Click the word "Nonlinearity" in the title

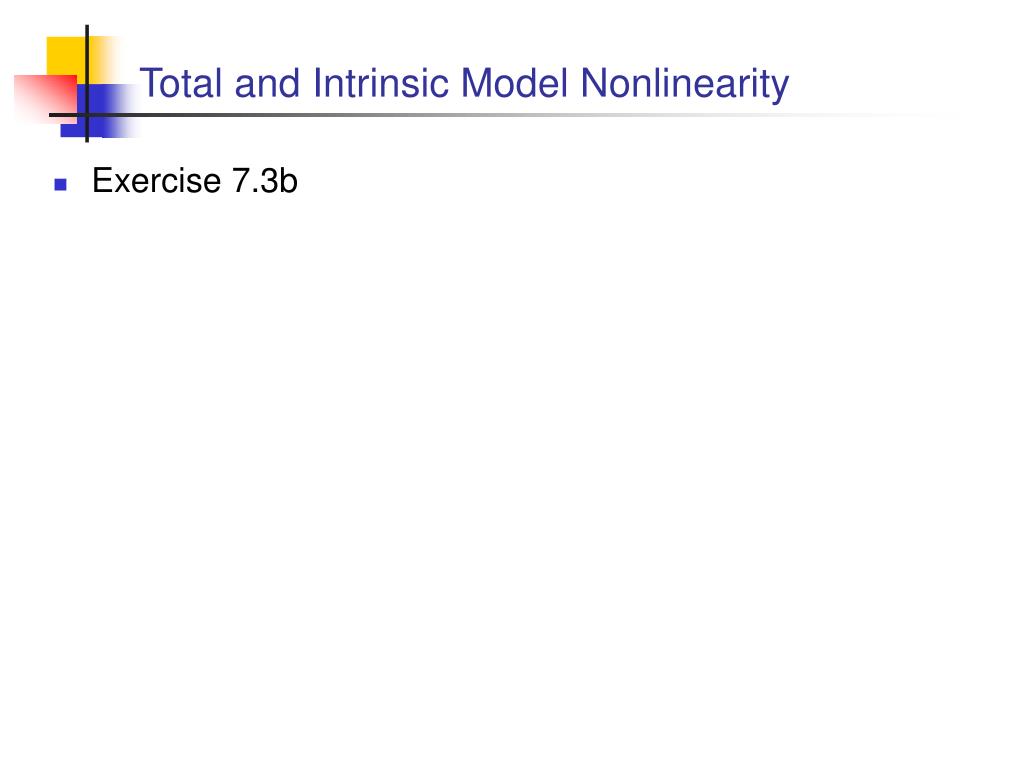click(684, 87)
